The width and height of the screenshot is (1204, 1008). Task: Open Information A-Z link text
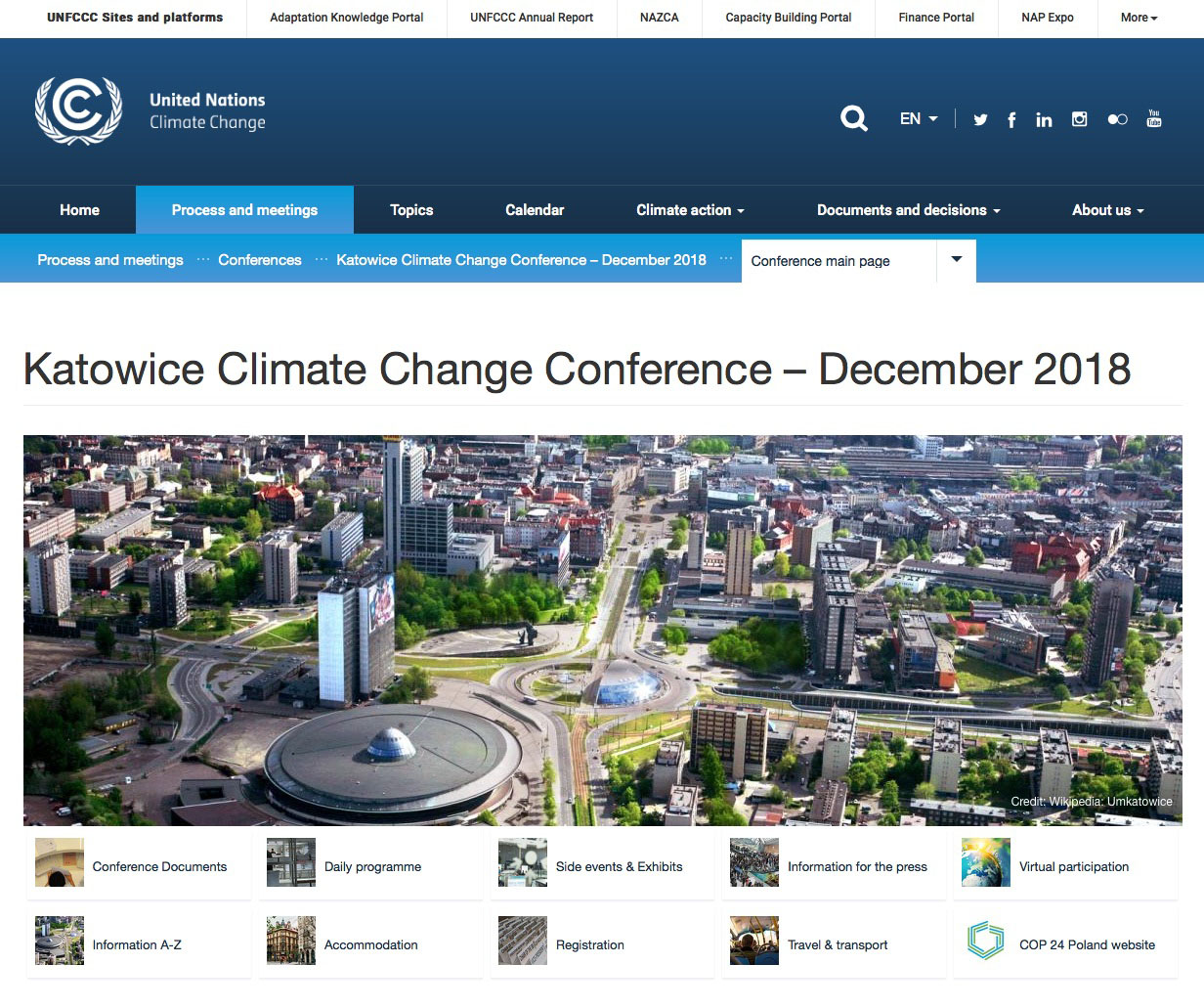137,945
